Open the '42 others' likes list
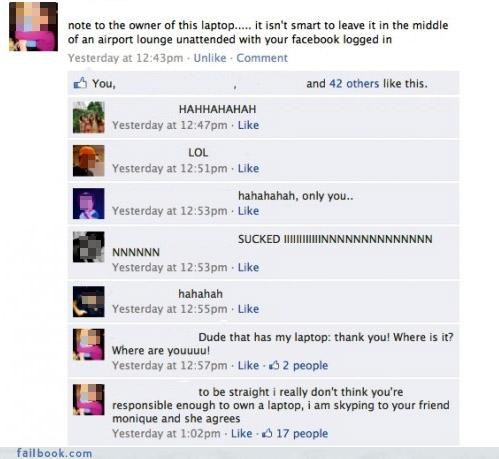Viewport: 499px width, 459px height. [x=354, y=83]
